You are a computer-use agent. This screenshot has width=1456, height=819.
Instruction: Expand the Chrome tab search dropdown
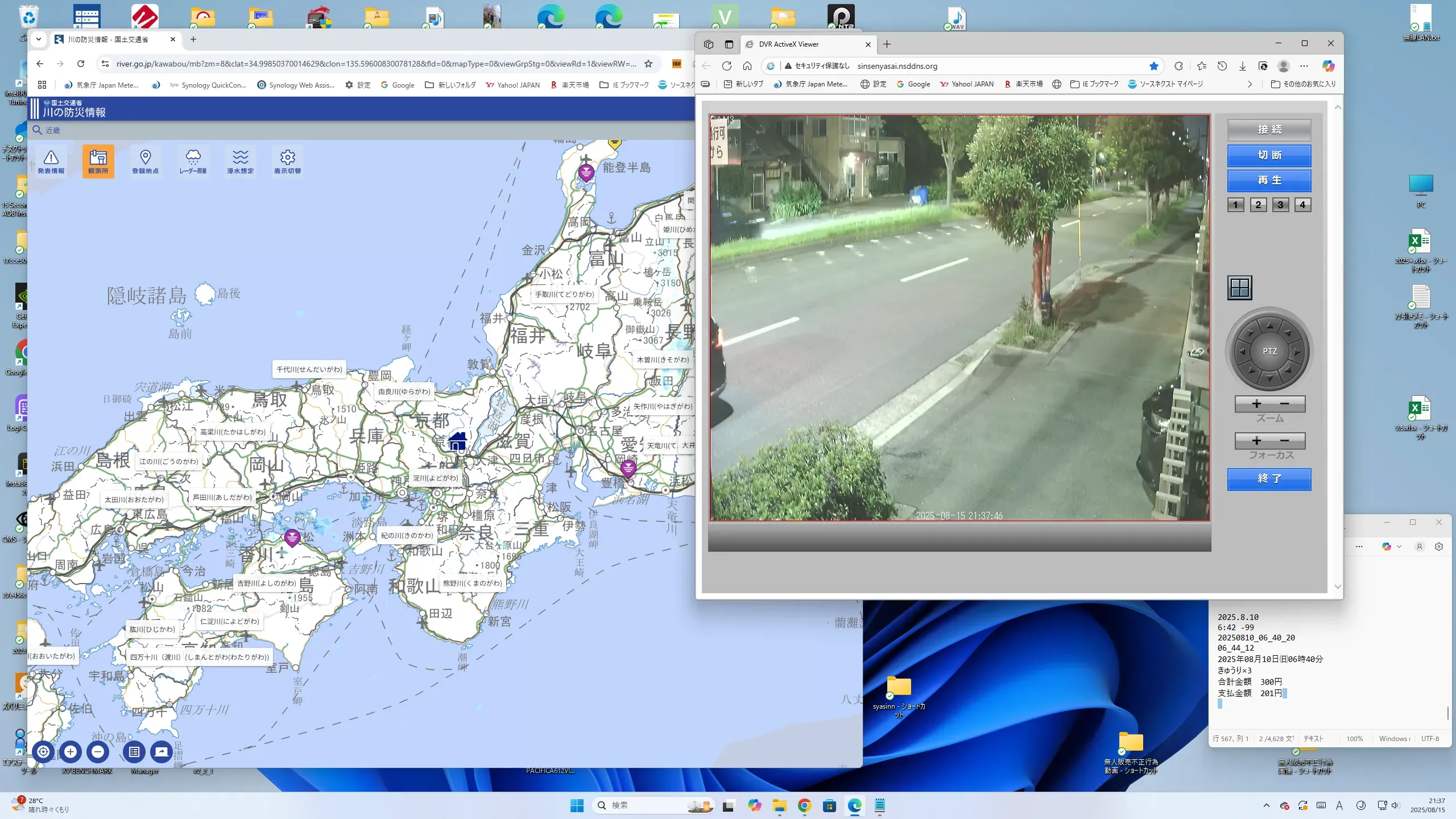(x=39, y=39)
